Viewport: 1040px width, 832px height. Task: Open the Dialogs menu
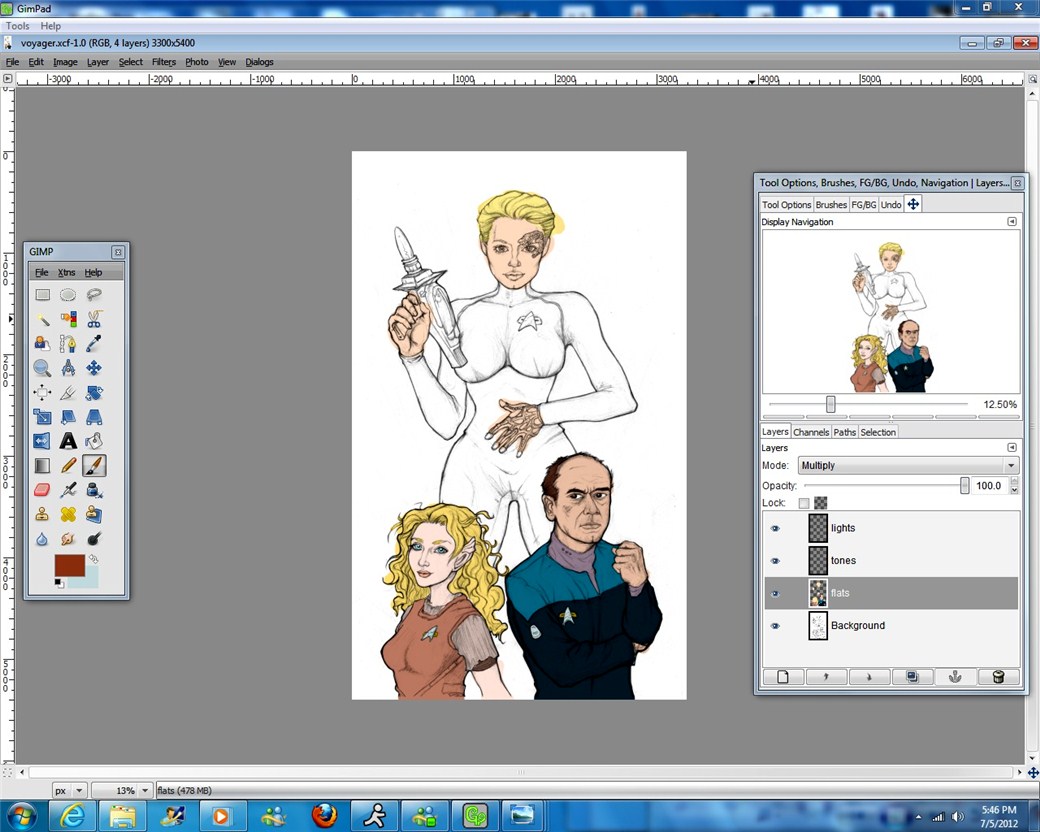259,62
